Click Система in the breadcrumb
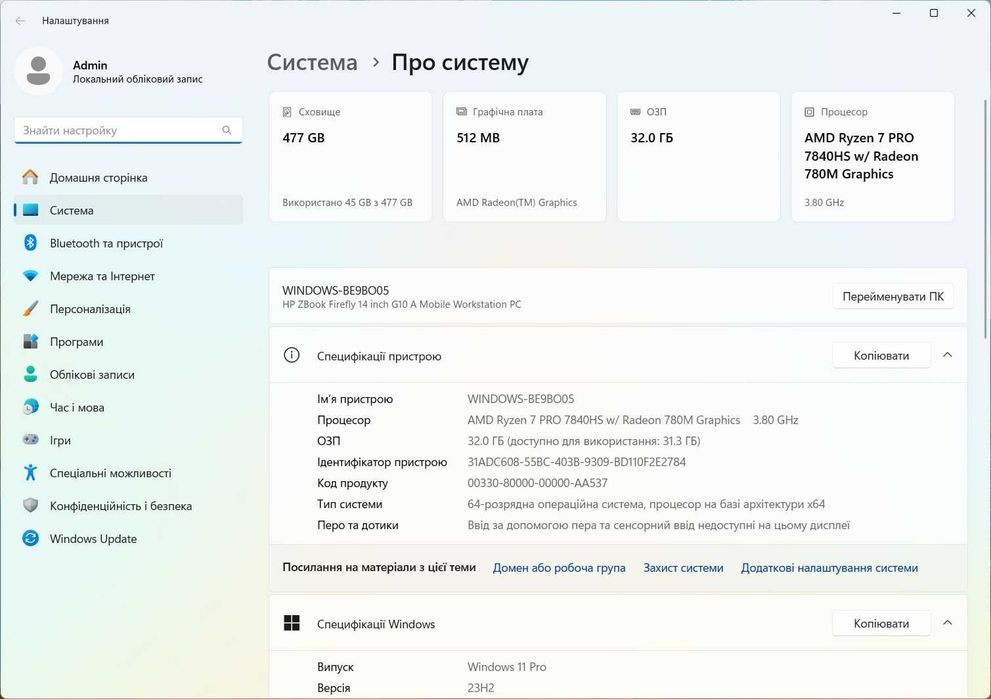The image size is (991, 699). pos(312,62)
